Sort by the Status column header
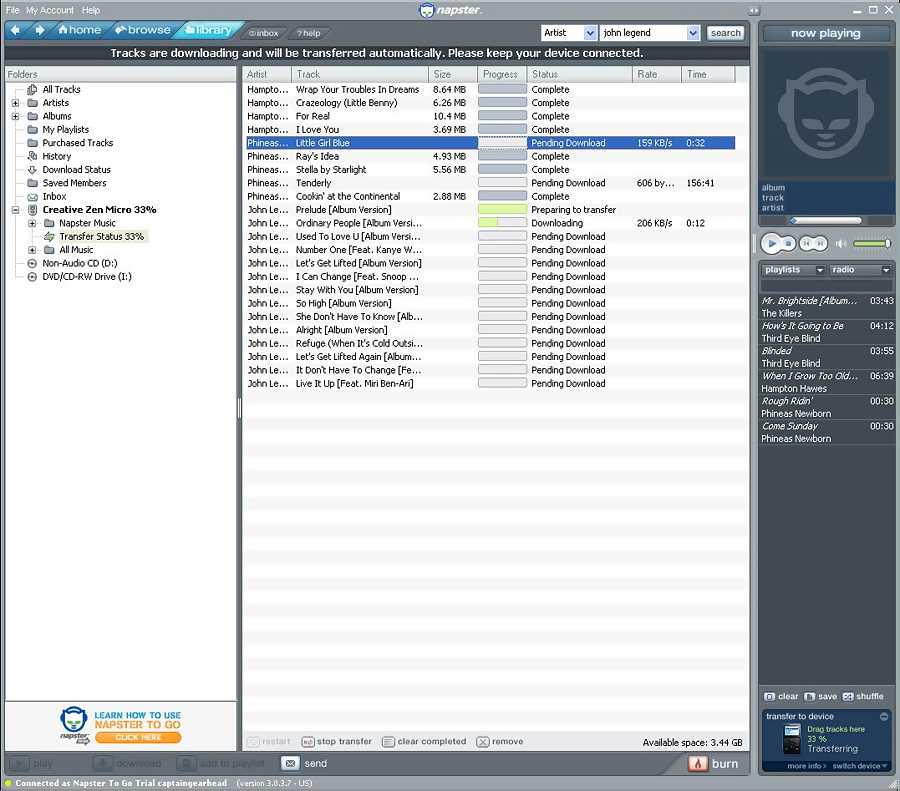The width and height of the screenshot is (900, 791). tap(580, 74)
